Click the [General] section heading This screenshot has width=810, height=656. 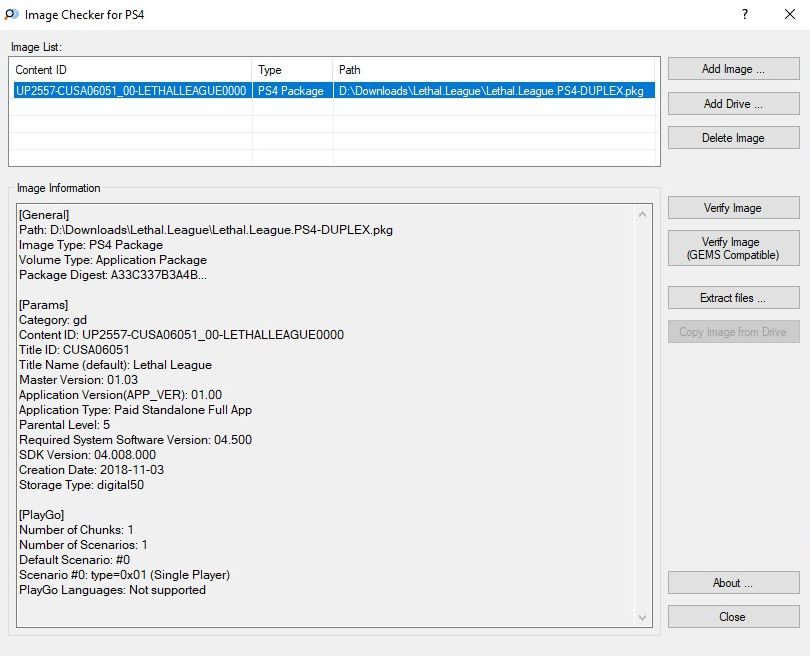pos(44,215)
